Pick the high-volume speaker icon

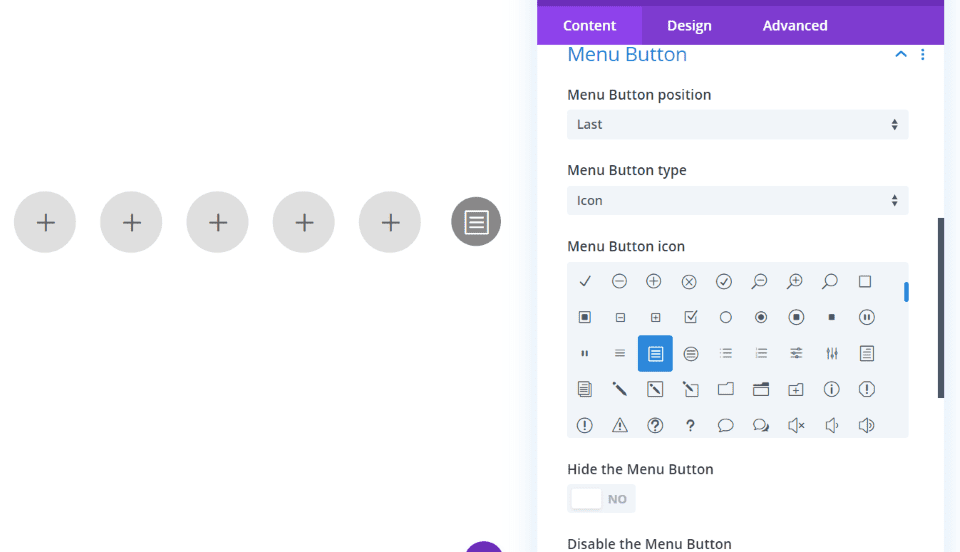pos(867,425)
